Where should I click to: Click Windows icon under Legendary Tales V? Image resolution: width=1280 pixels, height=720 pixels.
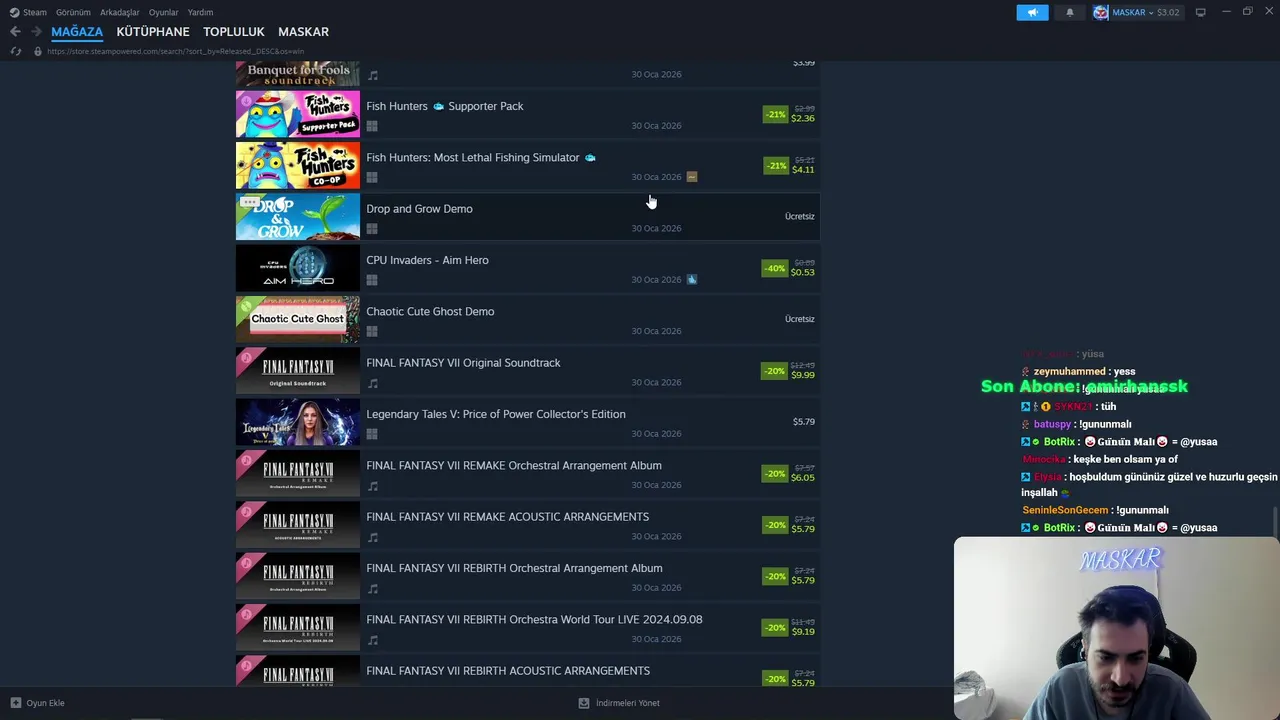coord(372,434)
